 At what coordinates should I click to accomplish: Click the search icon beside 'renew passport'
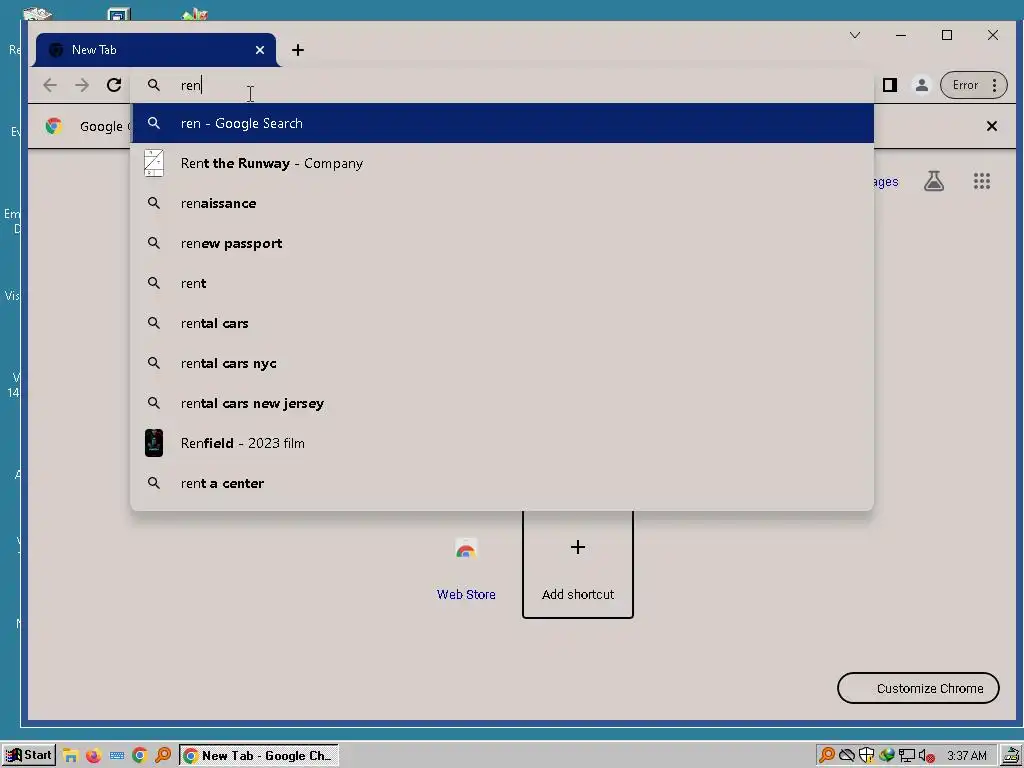pos(153,243)
